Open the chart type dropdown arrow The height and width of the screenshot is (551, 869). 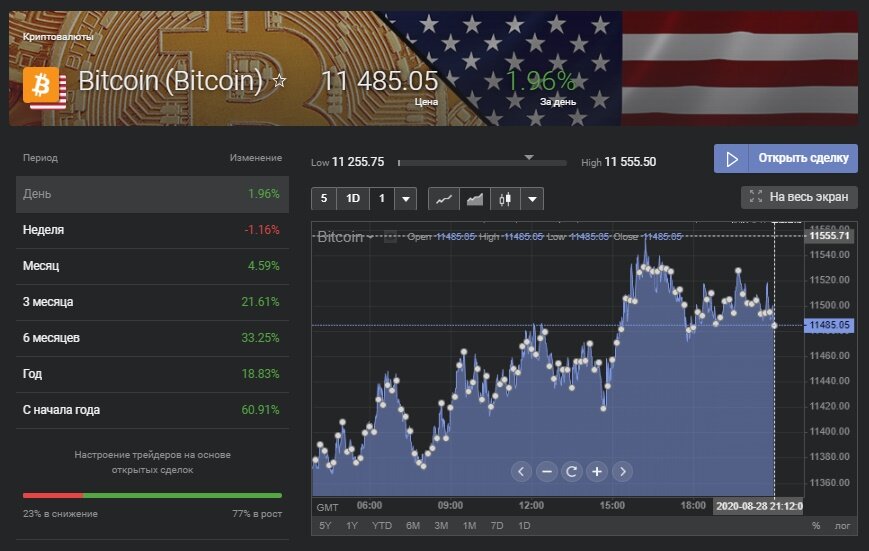(x=531, y=198)
